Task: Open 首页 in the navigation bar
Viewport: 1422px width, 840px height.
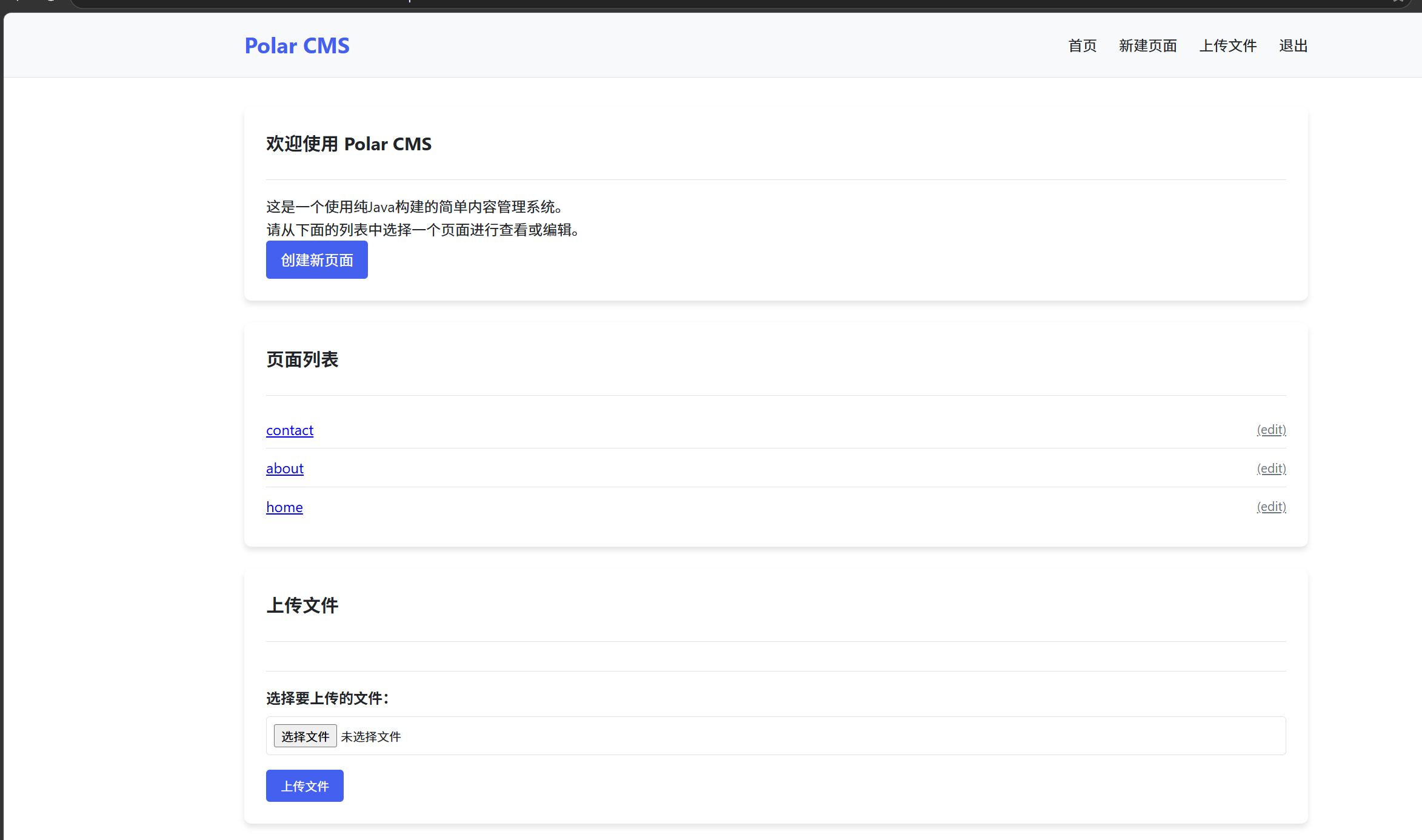Action: [1082, 45]
